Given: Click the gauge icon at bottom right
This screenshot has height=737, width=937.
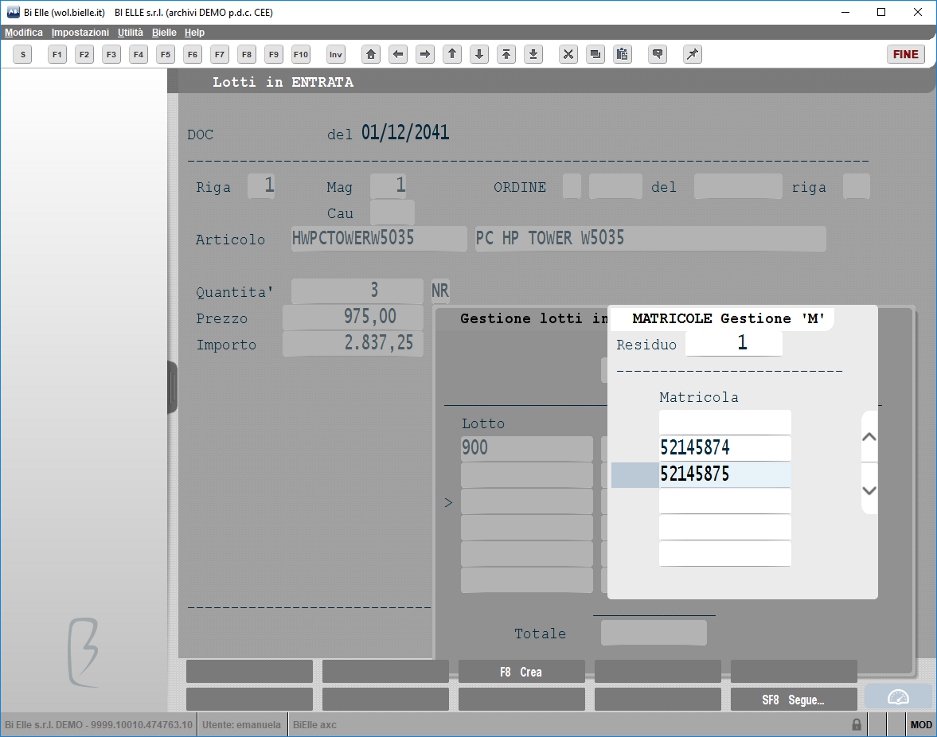Looking at the screenshot, I should point(898,698).
